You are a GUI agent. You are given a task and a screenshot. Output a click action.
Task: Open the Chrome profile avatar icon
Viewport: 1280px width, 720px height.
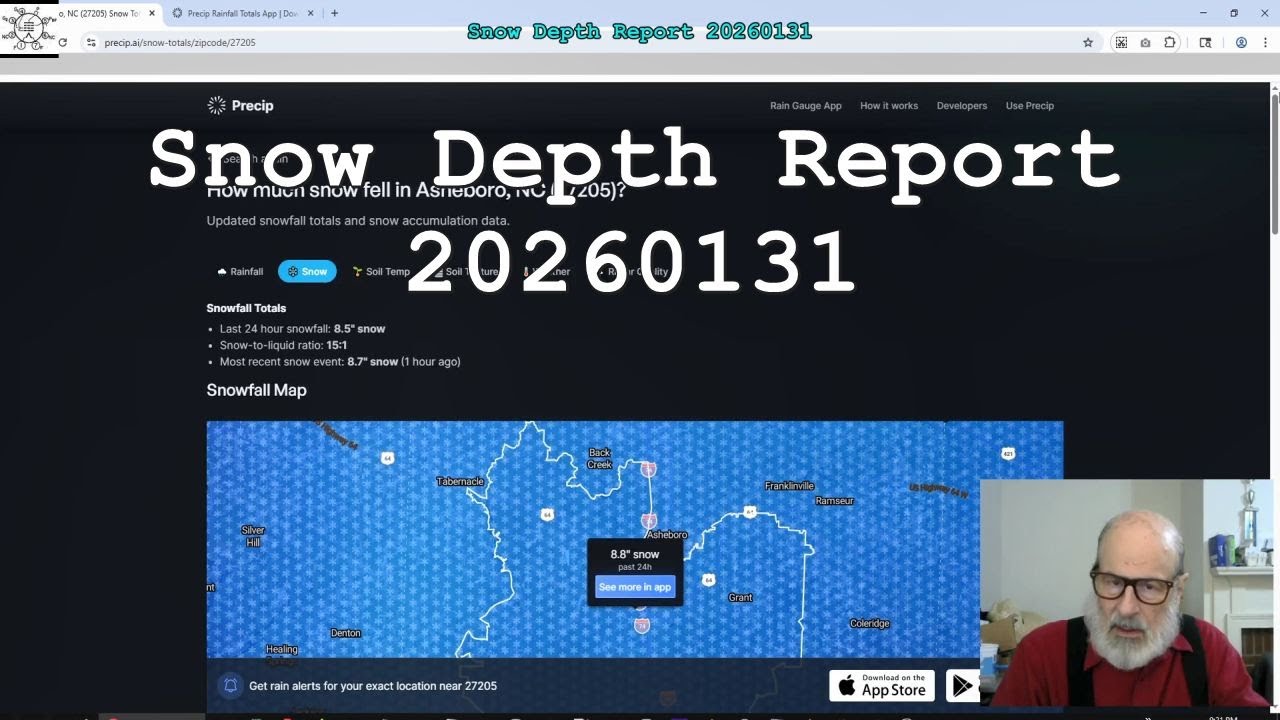tap(1241, 42)
